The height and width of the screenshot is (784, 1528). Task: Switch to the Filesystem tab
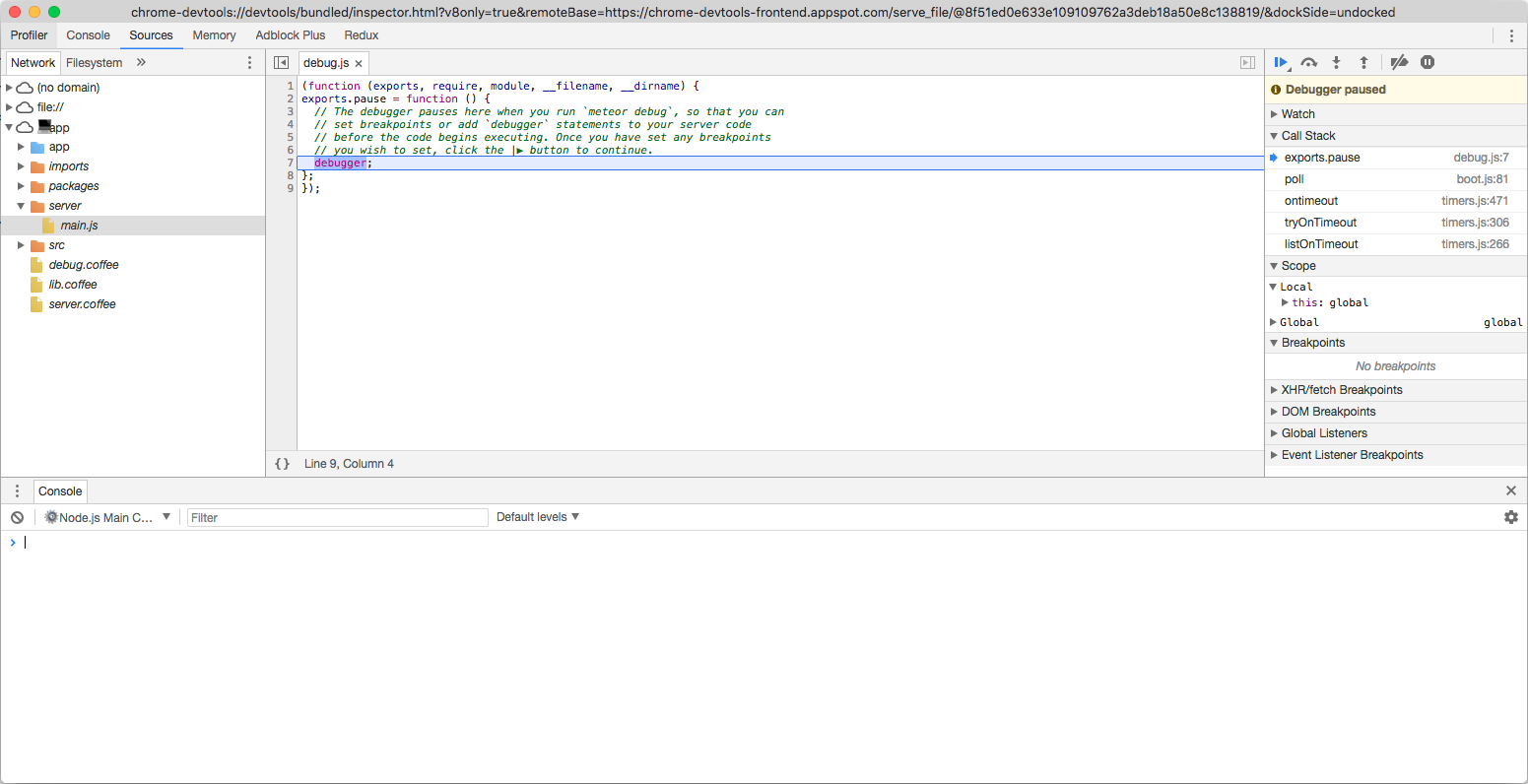95,63
